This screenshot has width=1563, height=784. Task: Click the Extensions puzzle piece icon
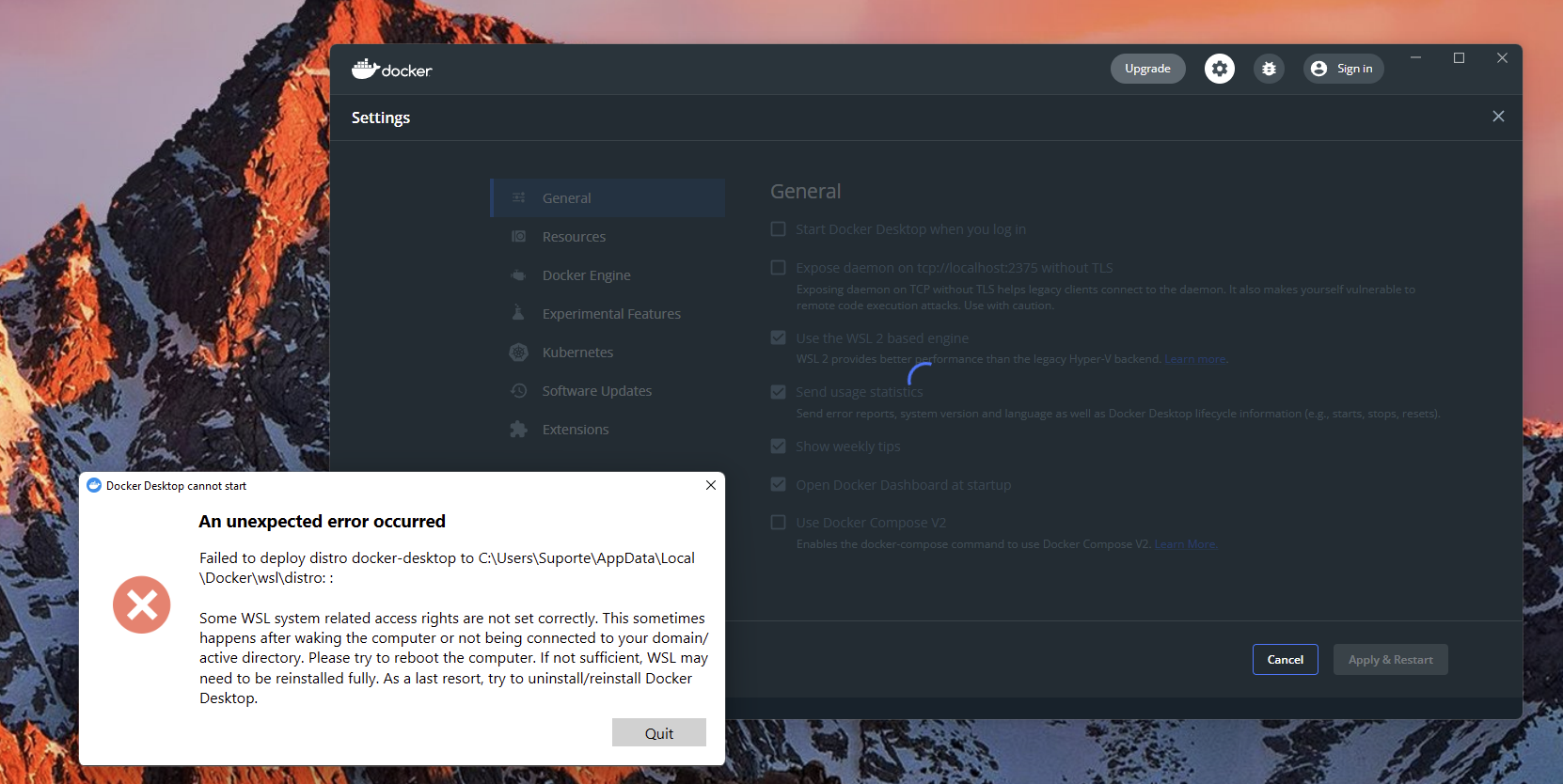[519, 429]
